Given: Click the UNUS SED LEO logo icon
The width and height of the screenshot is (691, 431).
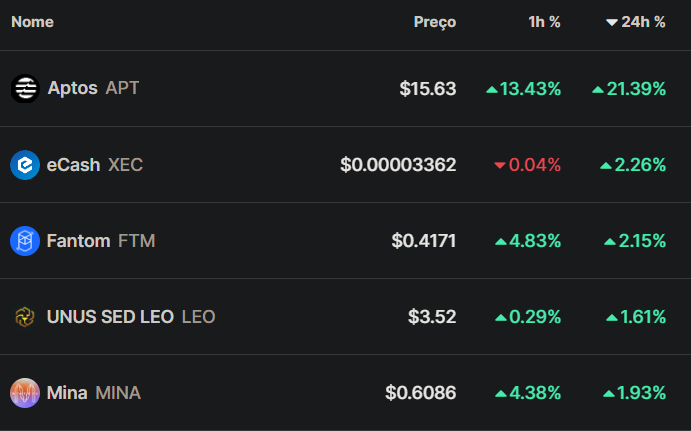Looking at the screenshot, I should 25,317.
